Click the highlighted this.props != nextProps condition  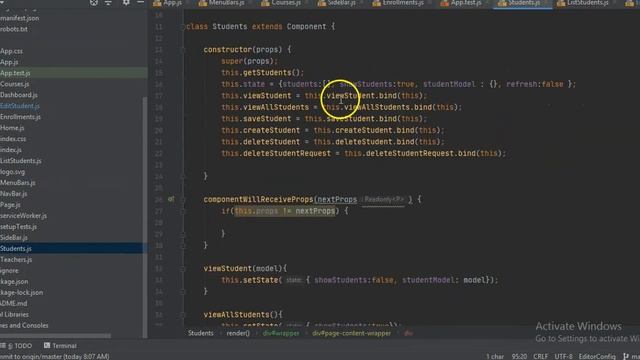(285, 211)
